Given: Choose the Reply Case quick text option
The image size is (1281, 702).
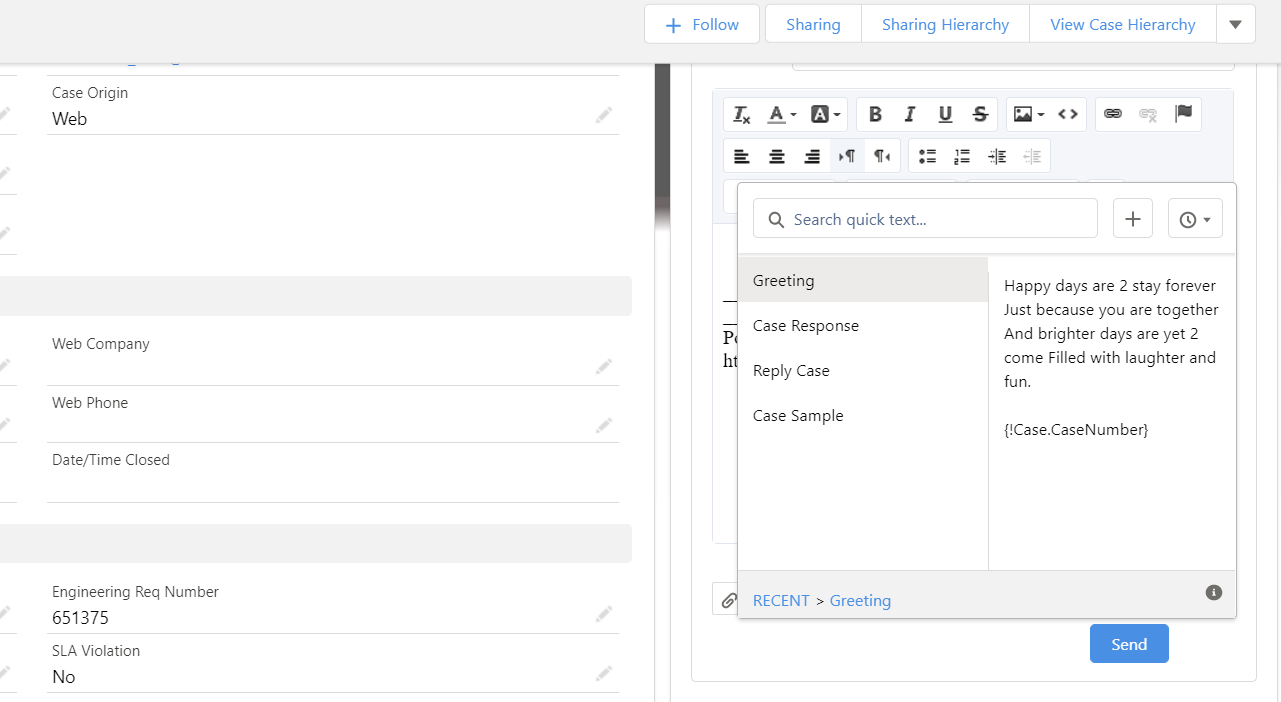Looking at the screenshot, I should (x=791, y=370).
